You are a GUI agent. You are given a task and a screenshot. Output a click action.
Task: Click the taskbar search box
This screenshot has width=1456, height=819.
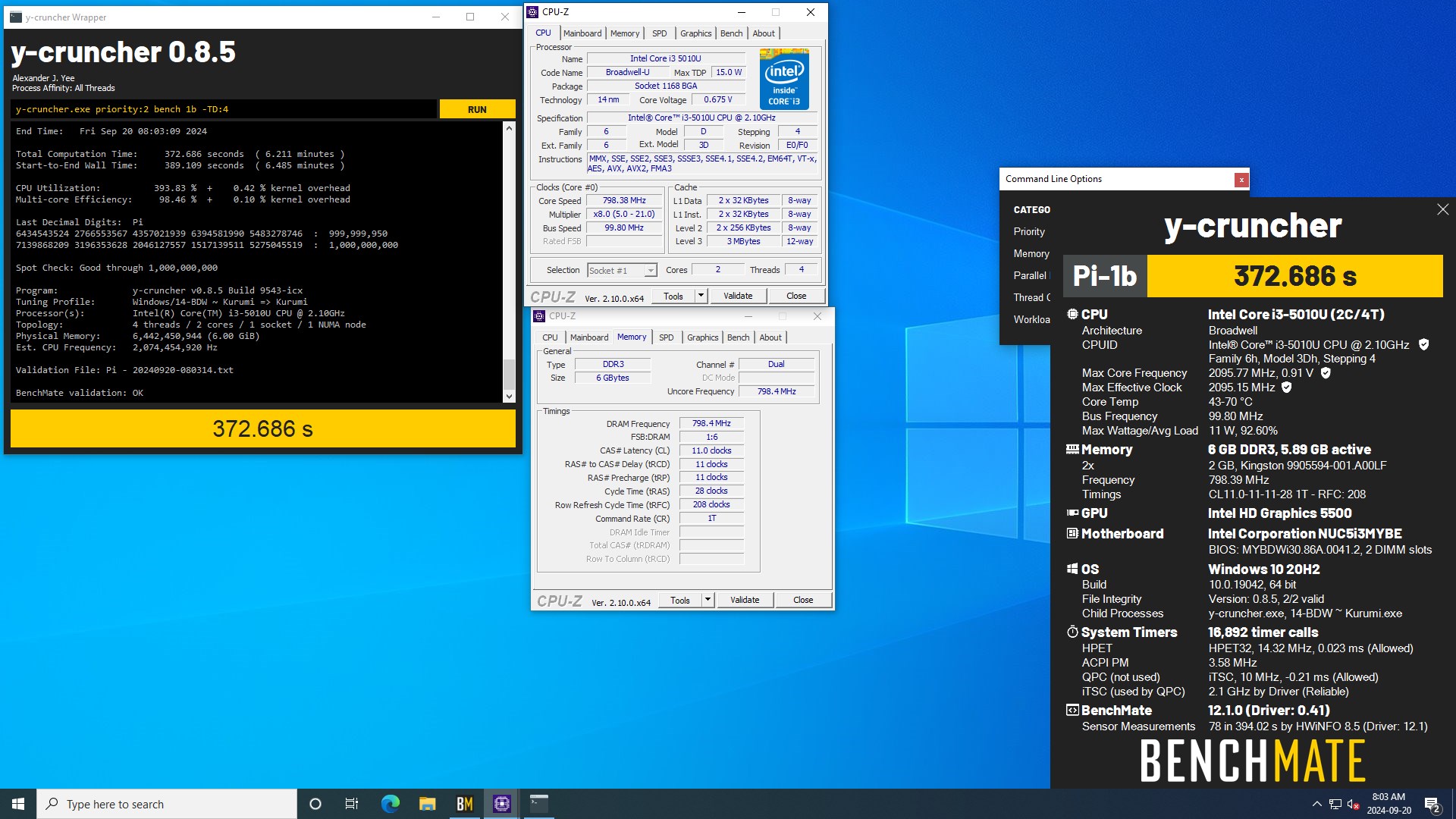pyautogui.click(x=167, y=804)
